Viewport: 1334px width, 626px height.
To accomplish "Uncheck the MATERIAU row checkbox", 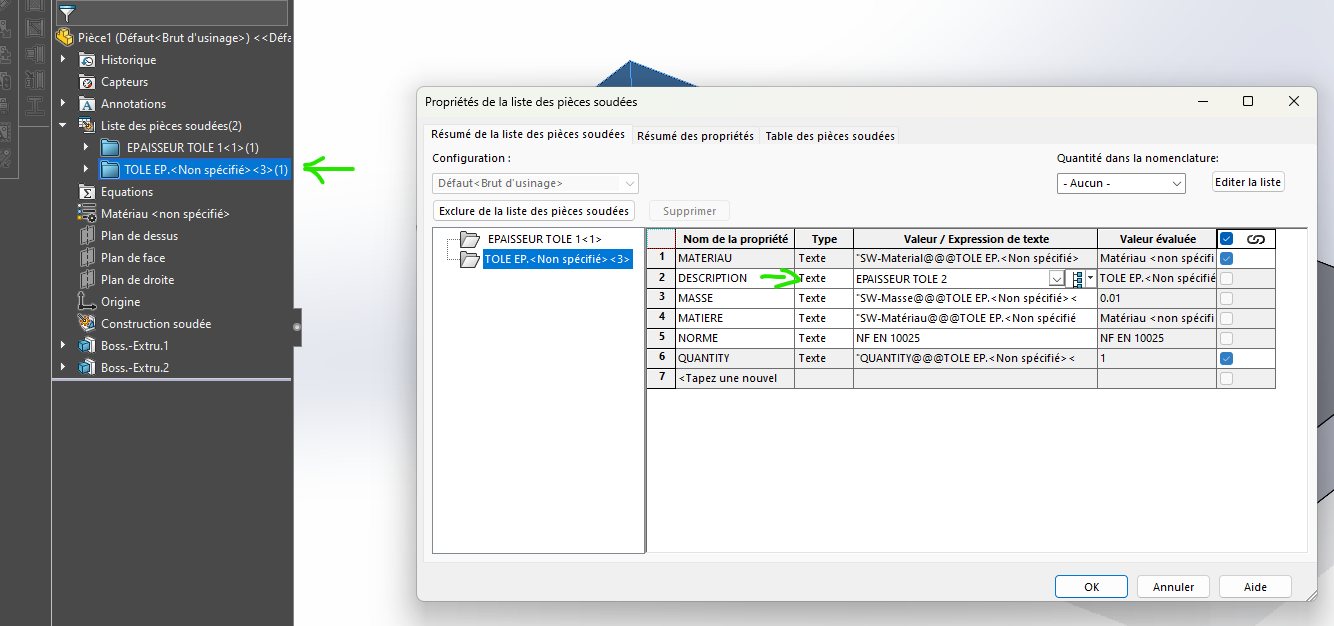I will tap(1227, 259).
